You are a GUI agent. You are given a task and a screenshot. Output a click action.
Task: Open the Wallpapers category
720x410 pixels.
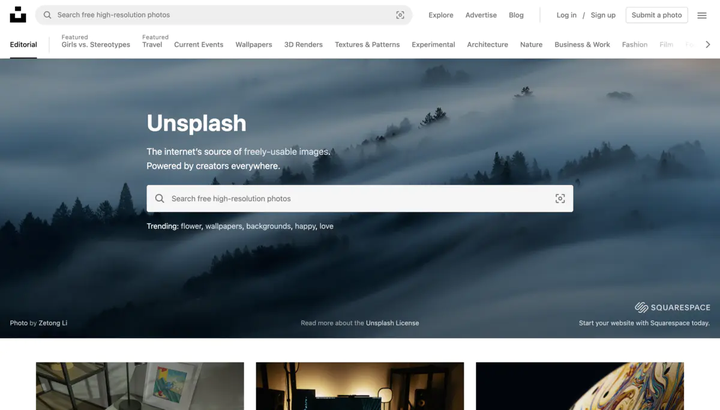coord(253,45)
